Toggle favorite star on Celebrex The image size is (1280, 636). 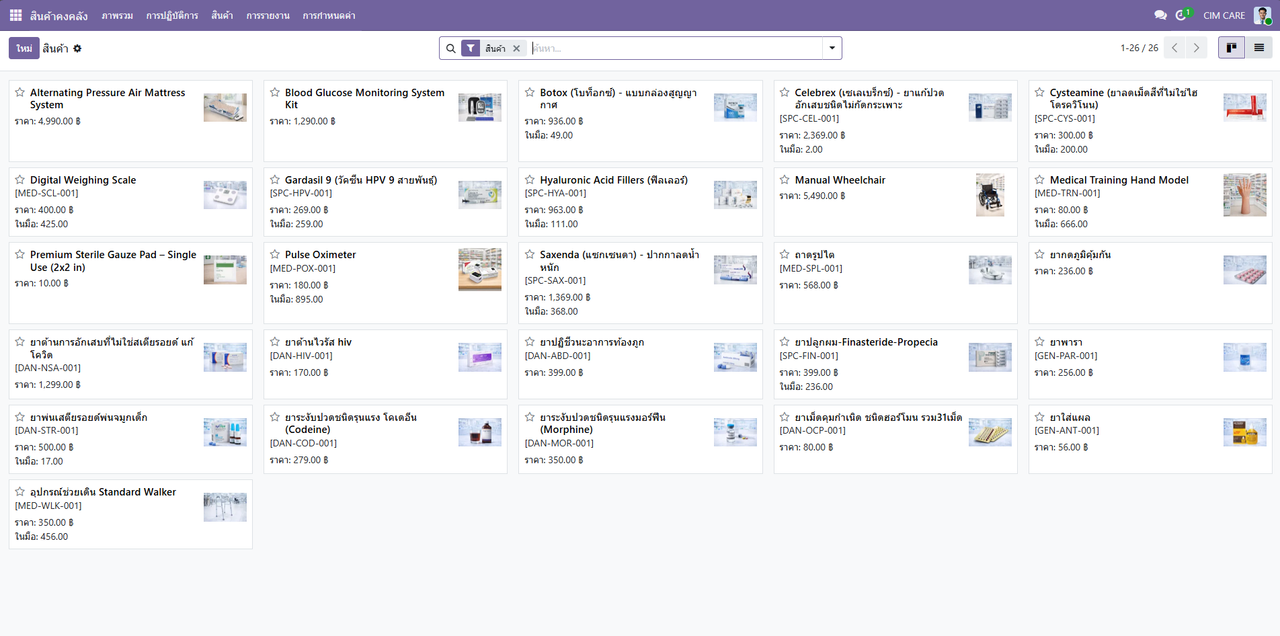tap(785, 93)
